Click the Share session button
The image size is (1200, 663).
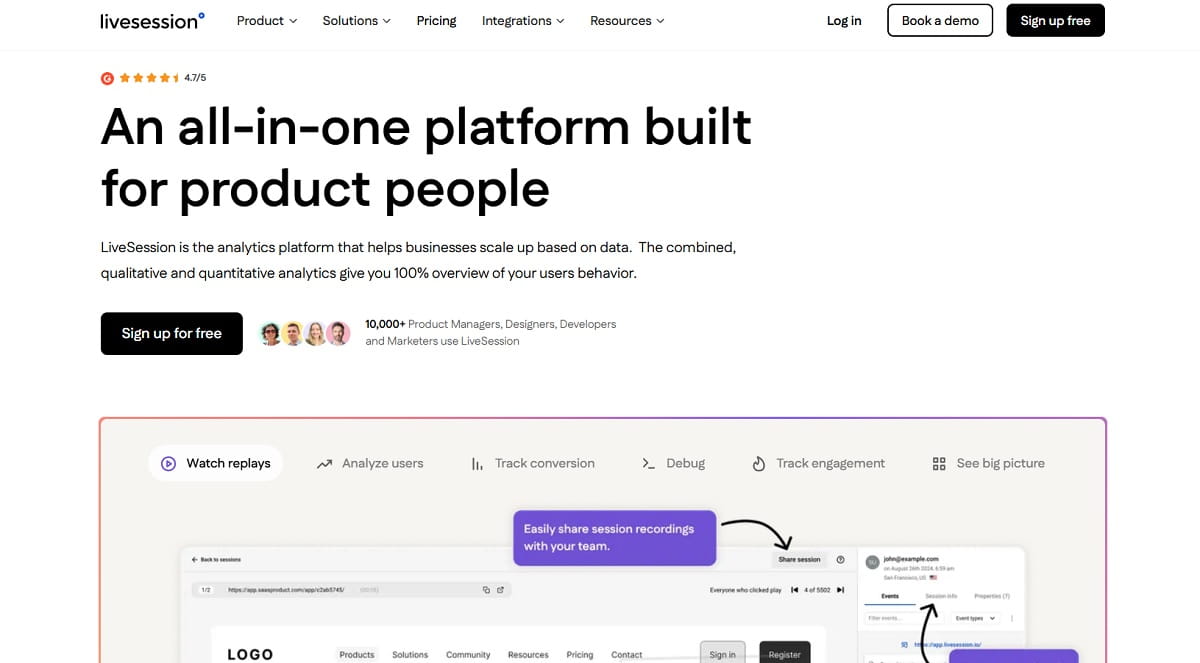(x=799, y=560)
